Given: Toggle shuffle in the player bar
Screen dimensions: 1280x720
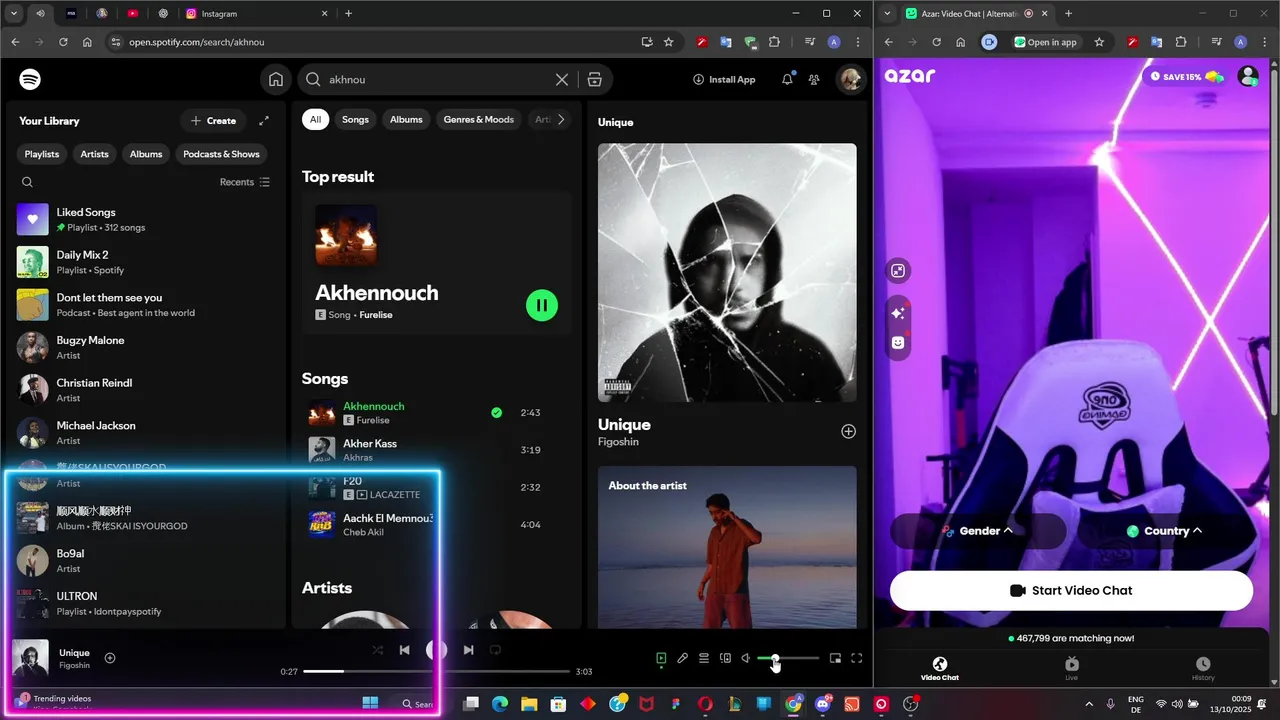Looking at the screenshot, I should pyautogui.click(x=377, y=650).
